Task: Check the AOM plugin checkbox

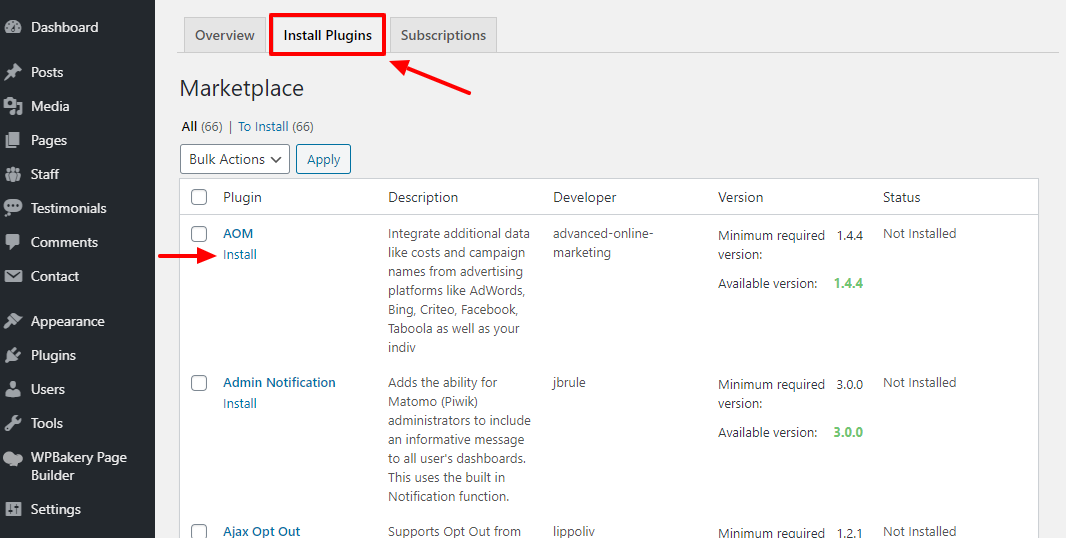Action: pyautogui.click(x=199, y=234)
